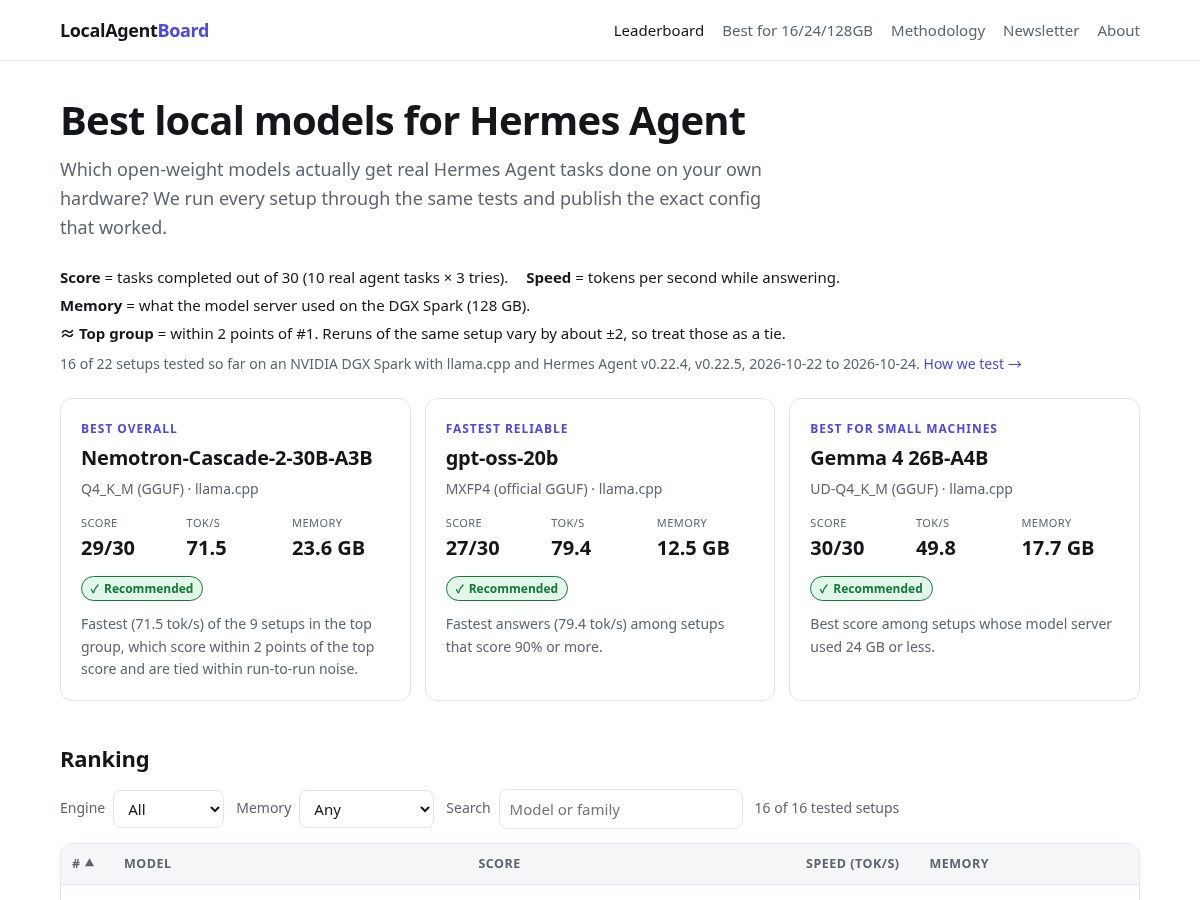
Task: Click the 'Q4_K_M (GGUF) · llama.cpp' subtitle
Action: [170, 489]
